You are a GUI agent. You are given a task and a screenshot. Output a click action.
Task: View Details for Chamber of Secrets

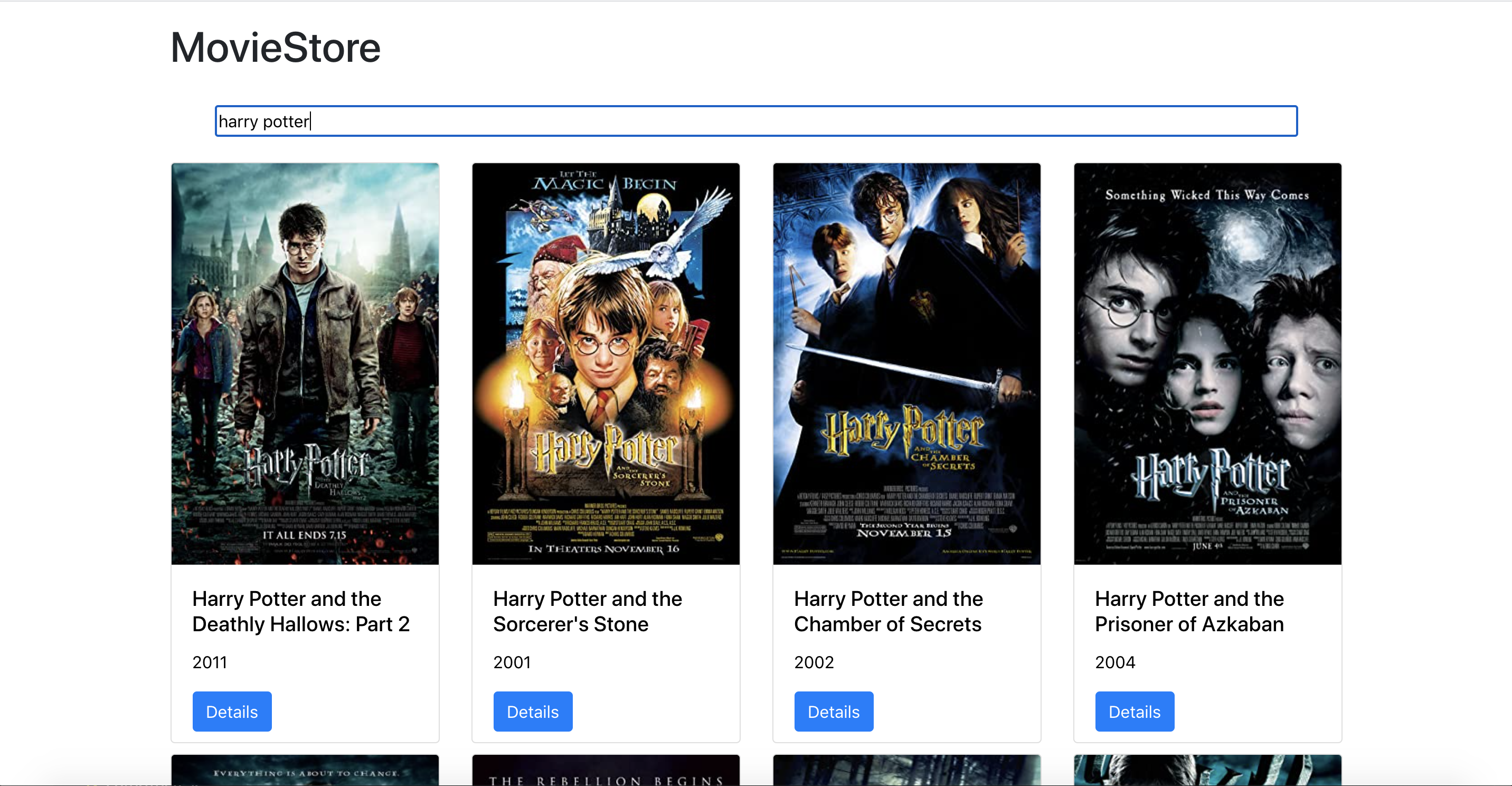click(x=834, y=712)
